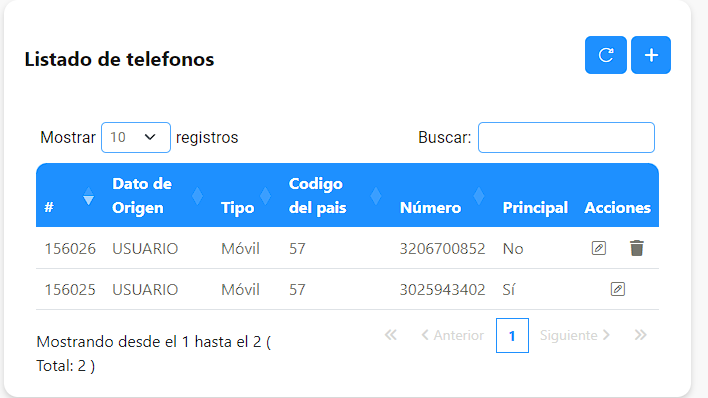Viewport: 708px width, 398px height.
Task: Click the Anterior pagination link
Action: tap(452, 335)
